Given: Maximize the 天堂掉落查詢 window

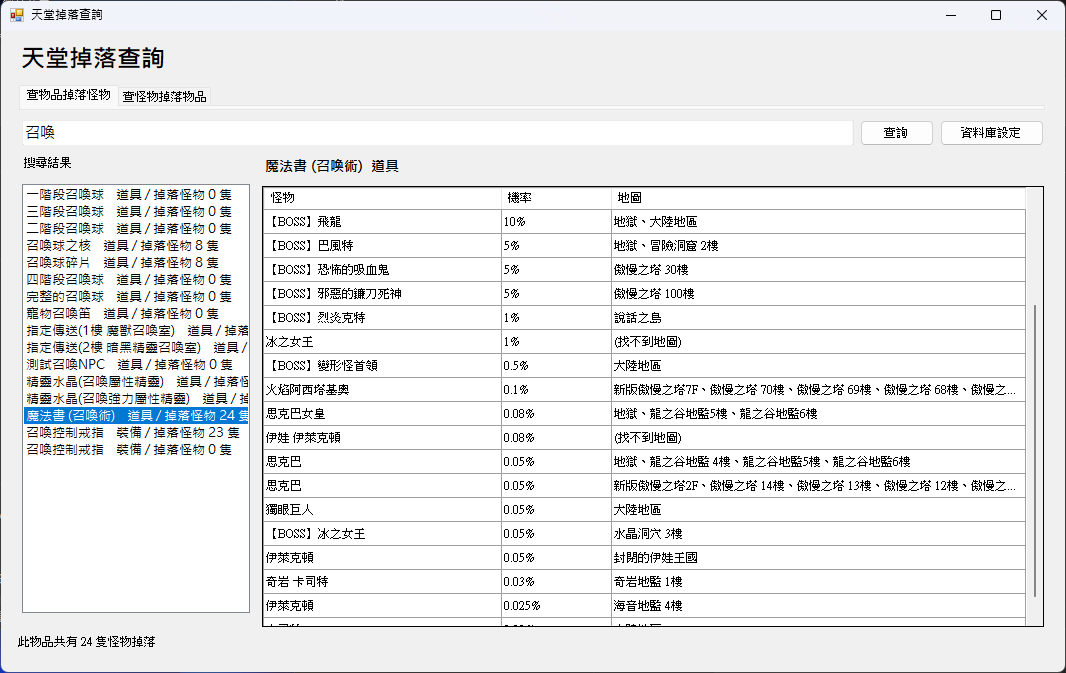Looking at the screenshot, I should tap(996, 15).
